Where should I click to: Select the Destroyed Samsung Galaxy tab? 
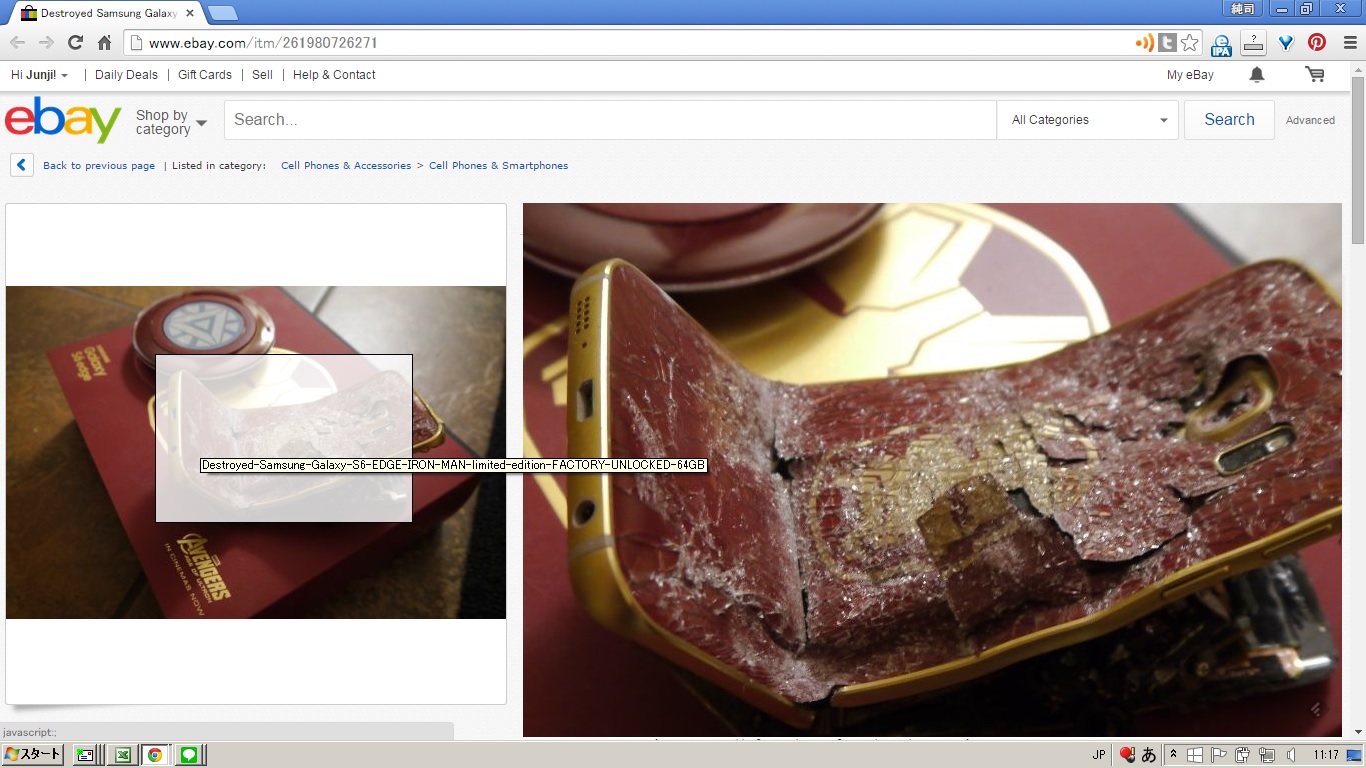(x=106, y=13)
